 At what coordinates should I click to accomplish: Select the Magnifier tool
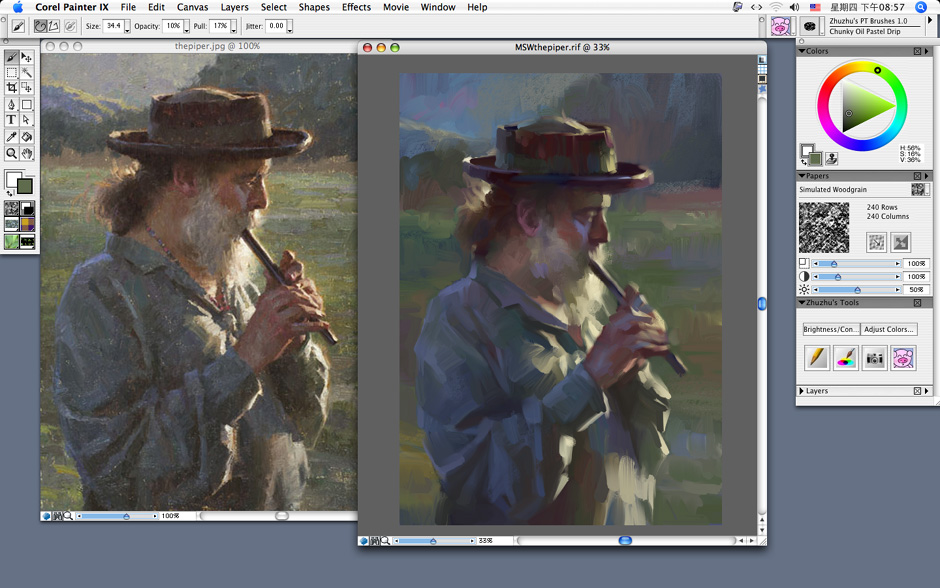11,153
